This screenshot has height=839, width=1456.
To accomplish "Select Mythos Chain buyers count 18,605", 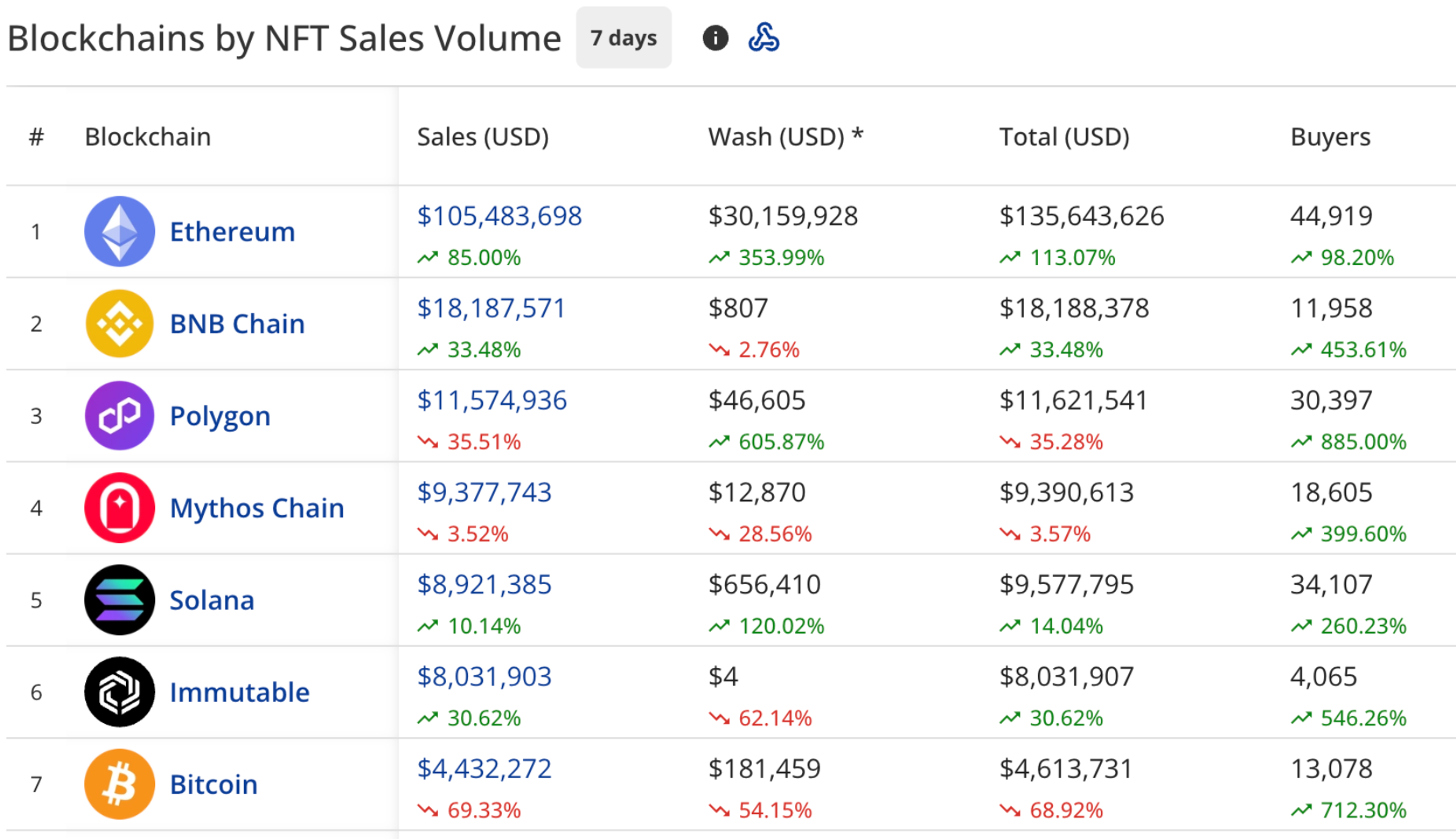I will (1331, 493).
